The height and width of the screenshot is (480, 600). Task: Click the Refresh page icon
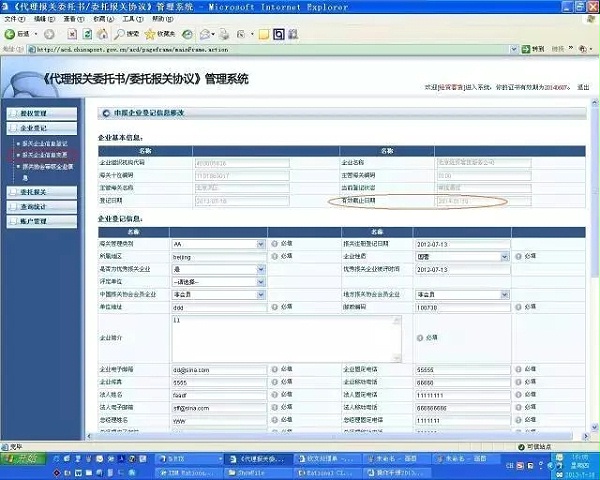pos(87,34)
